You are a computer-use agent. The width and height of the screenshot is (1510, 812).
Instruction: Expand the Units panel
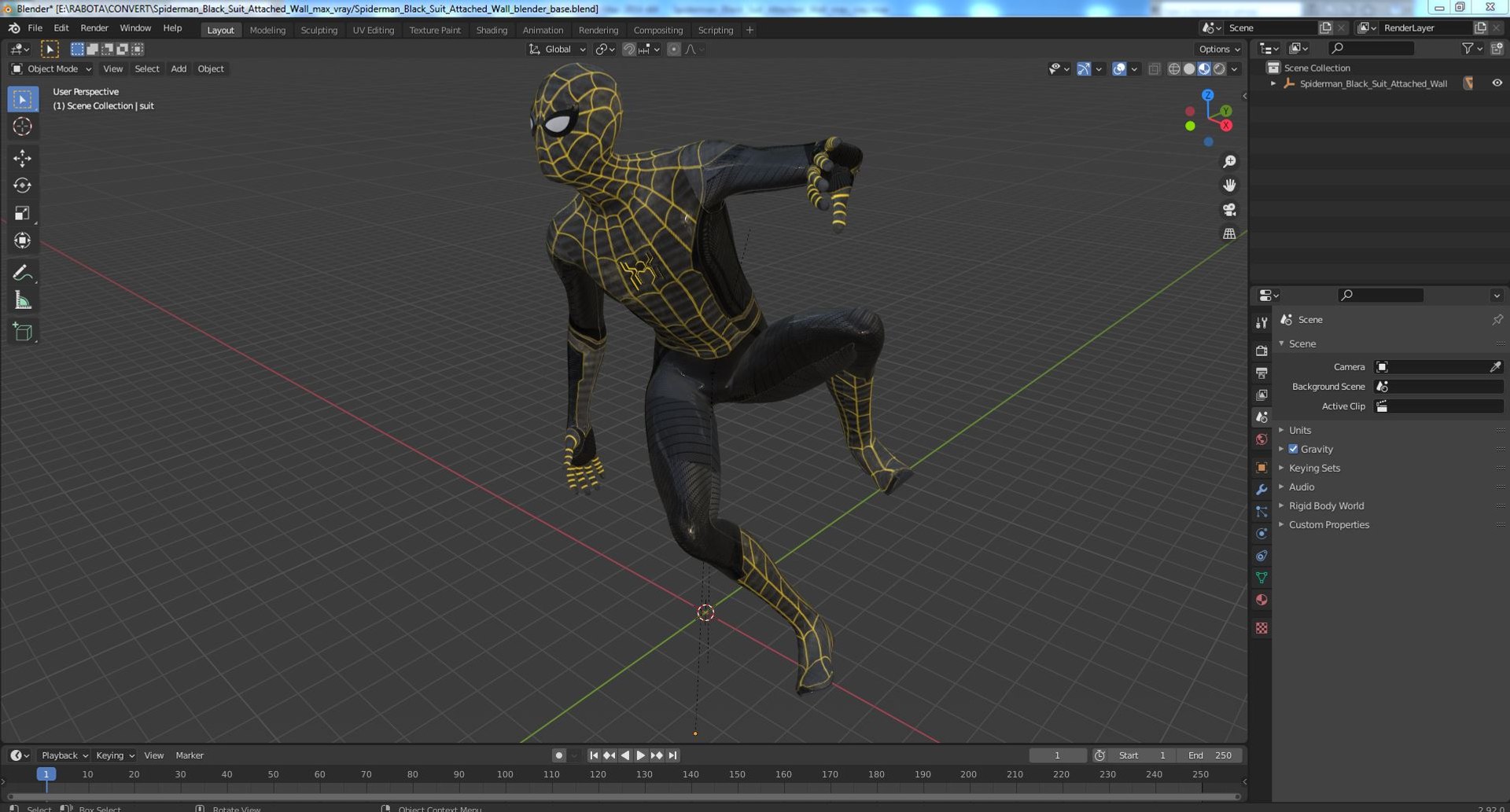[1299, 430]
